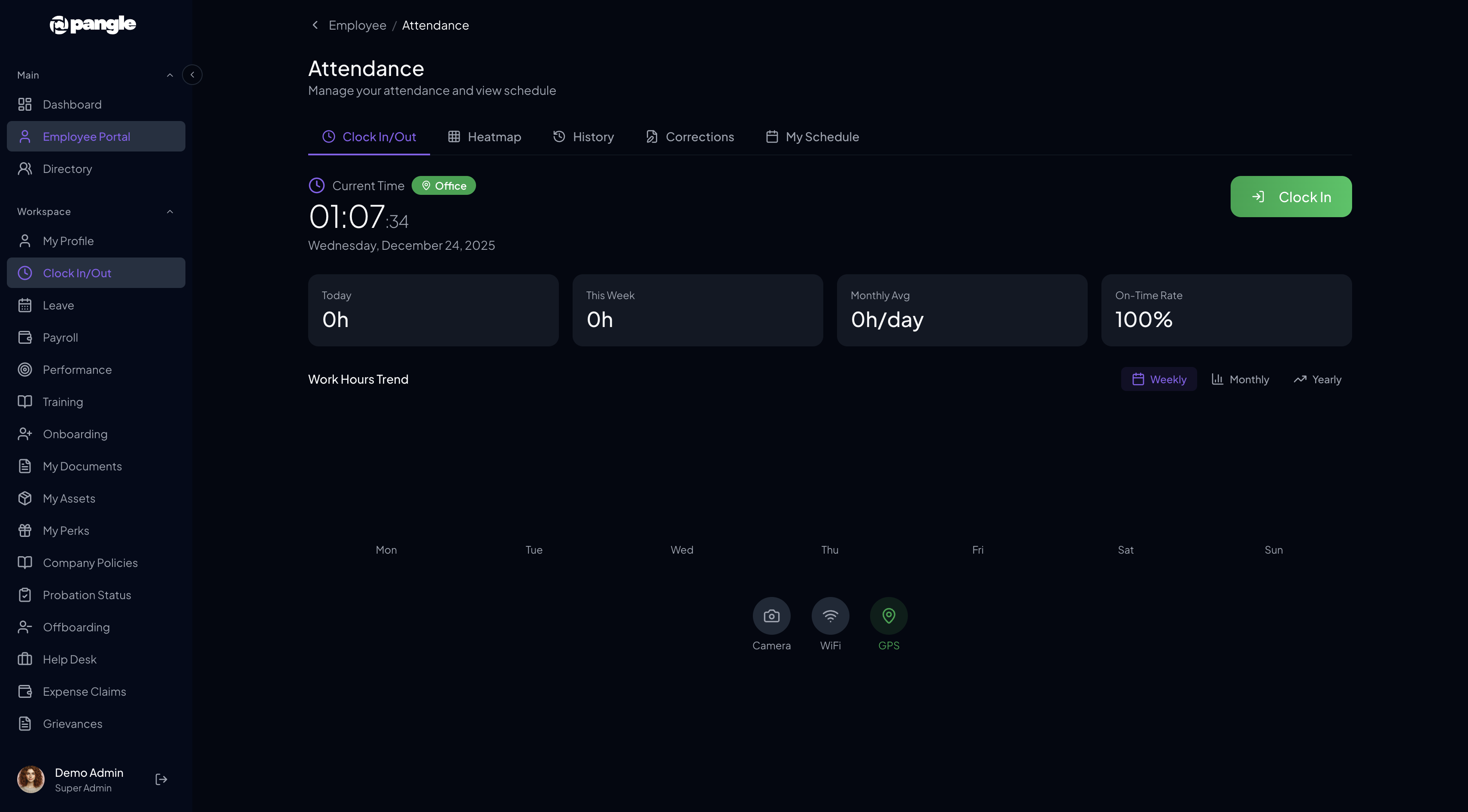Collapse the Workspace section chevron
The height and width of the screenshot is (812, 1468).
169,212
